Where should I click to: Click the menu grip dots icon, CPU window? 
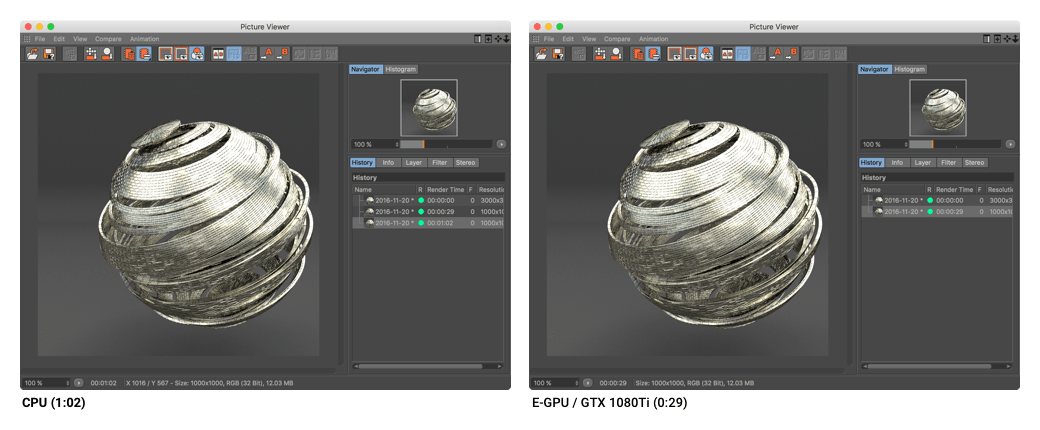(x=27, y=38)
